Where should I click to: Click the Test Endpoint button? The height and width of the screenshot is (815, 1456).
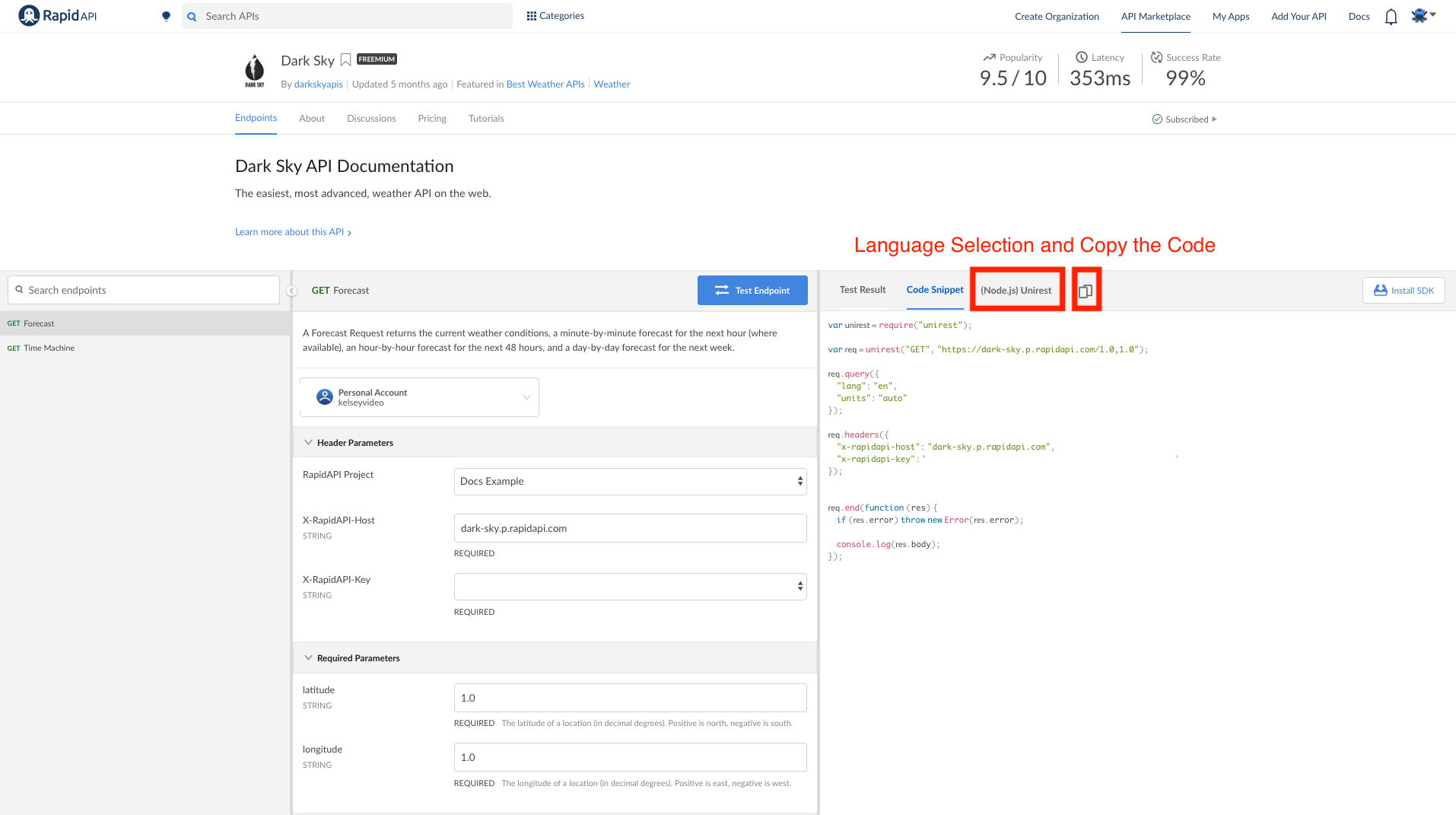[752, 291]
